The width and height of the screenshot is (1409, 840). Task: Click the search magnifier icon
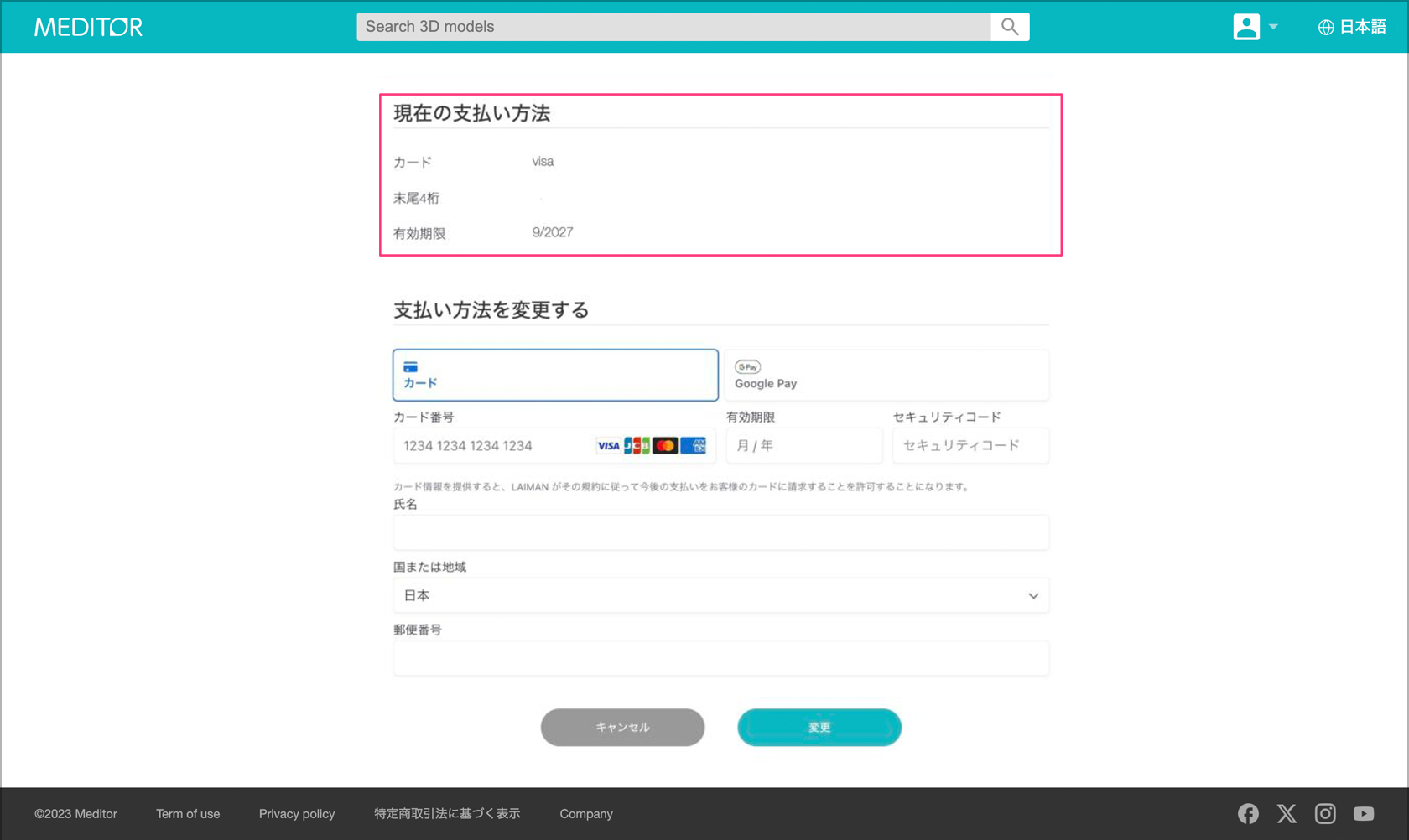pos(1010,27)
